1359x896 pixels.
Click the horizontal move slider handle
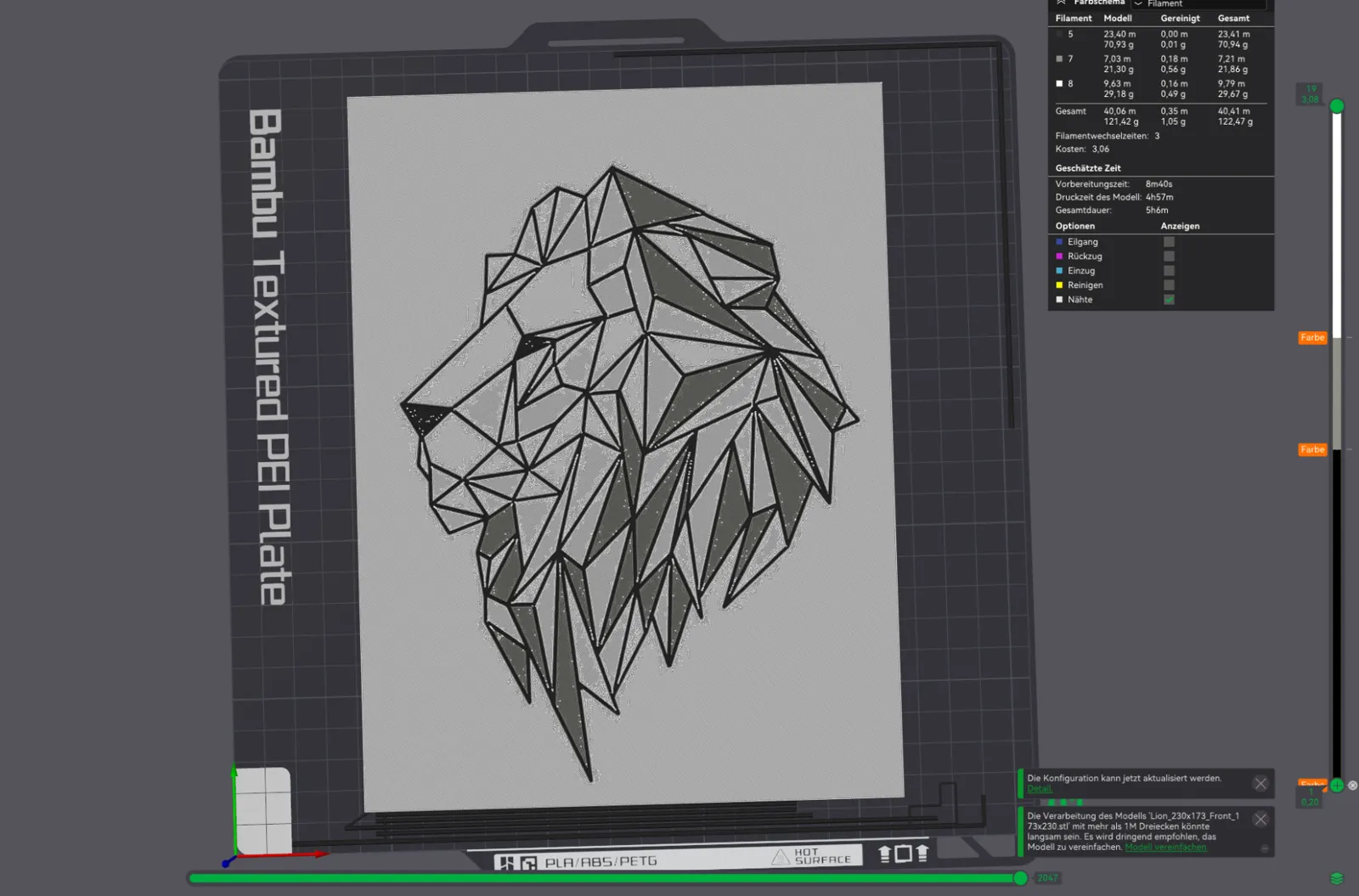pyautogui.click(x=1021, y=878)
